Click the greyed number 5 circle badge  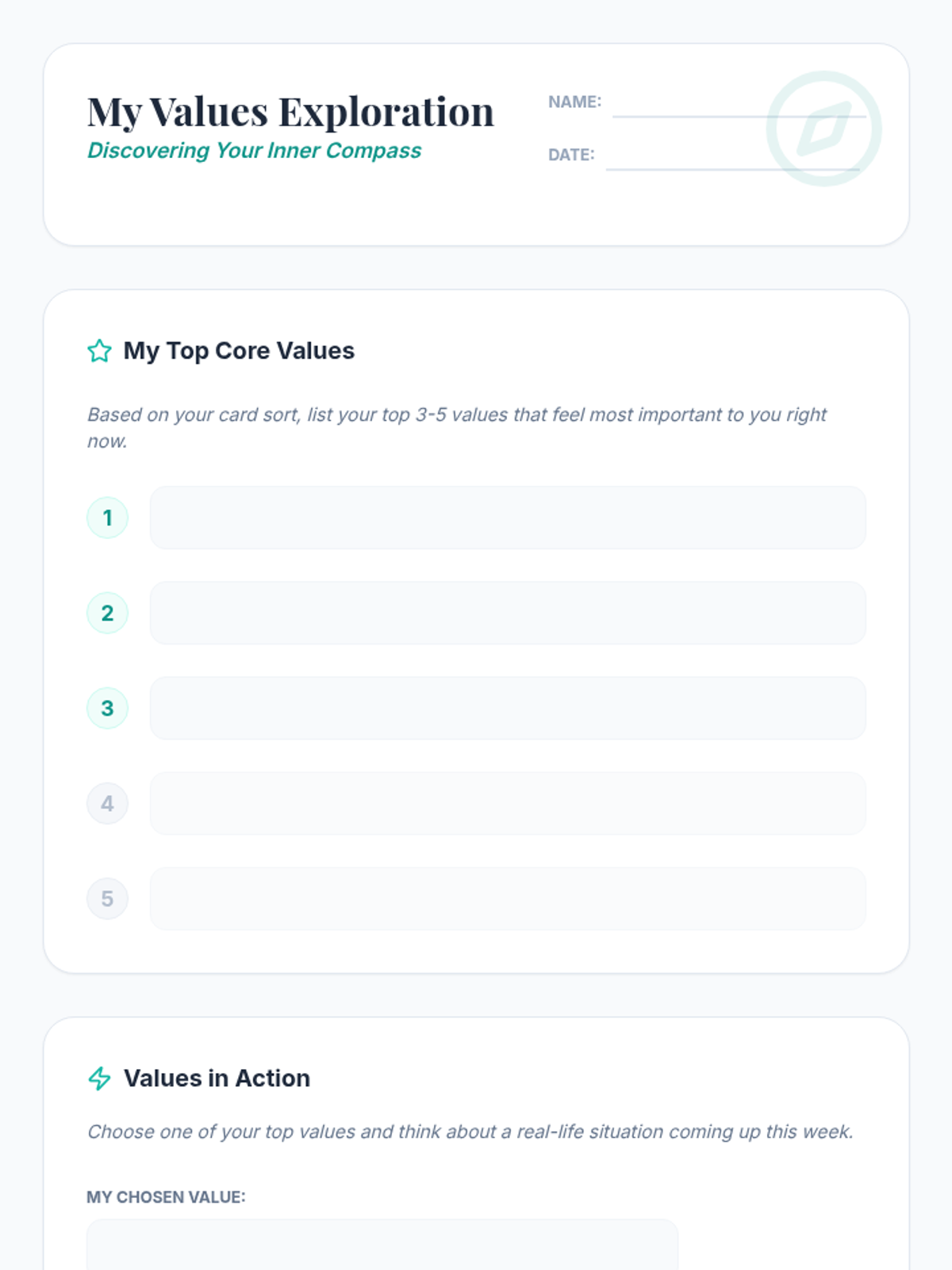pyautogui.click(x=107, y=899)
